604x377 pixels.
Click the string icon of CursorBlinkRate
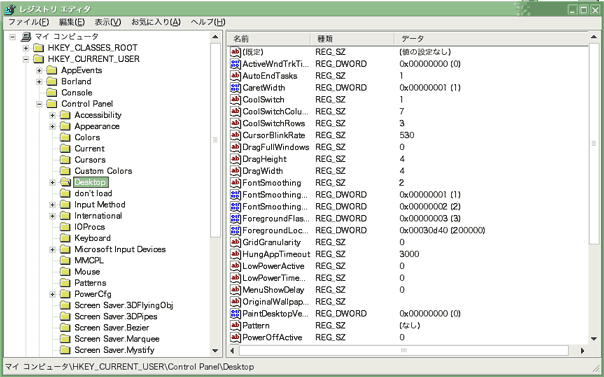(x=235, y=135)
